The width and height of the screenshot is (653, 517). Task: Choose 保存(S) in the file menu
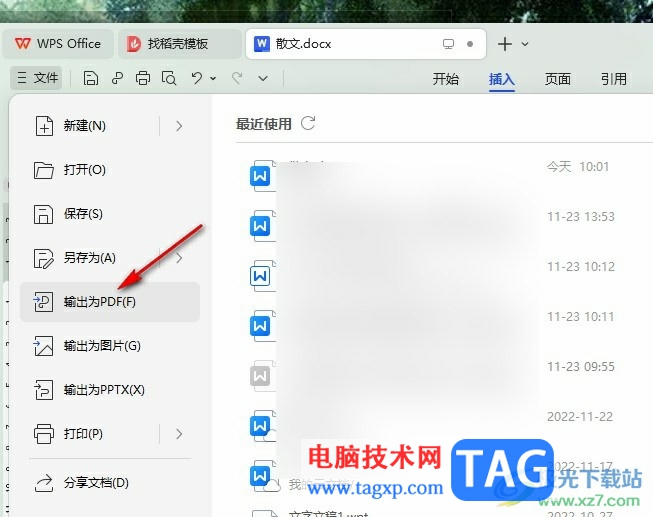pos(110,214)
